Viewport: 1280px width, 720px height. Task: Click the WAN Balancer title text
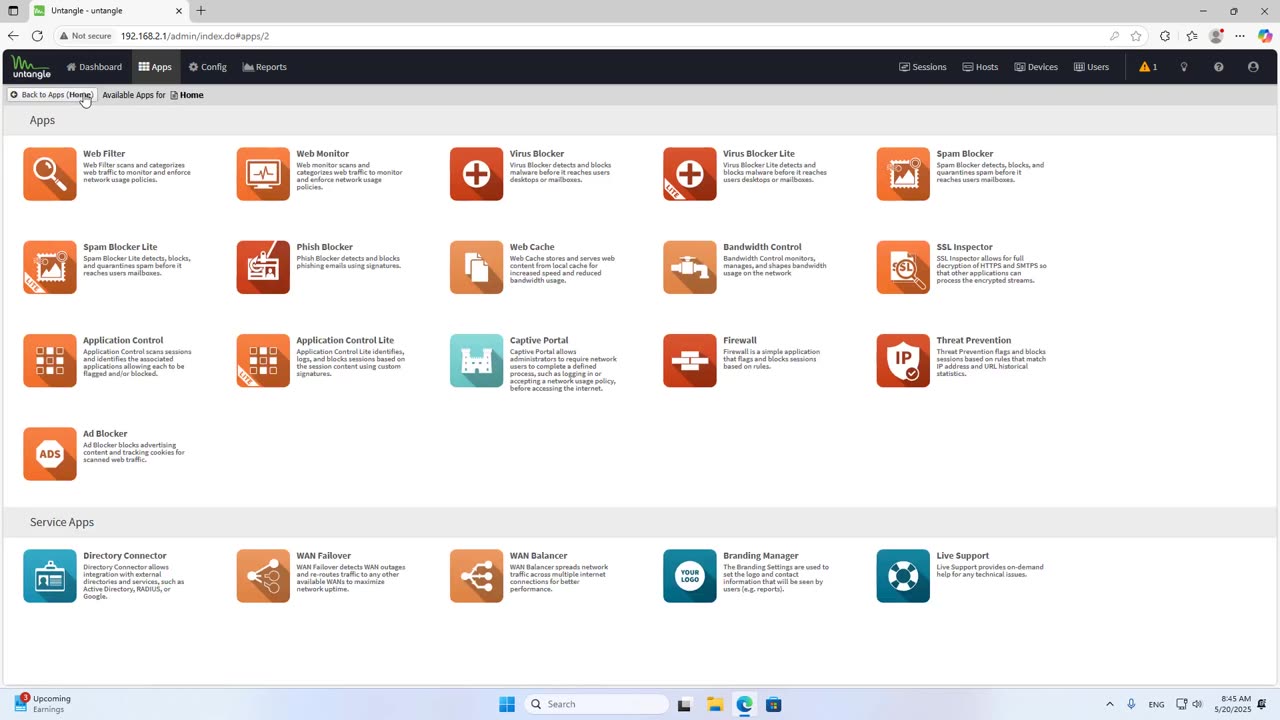(x=538, y=556)
